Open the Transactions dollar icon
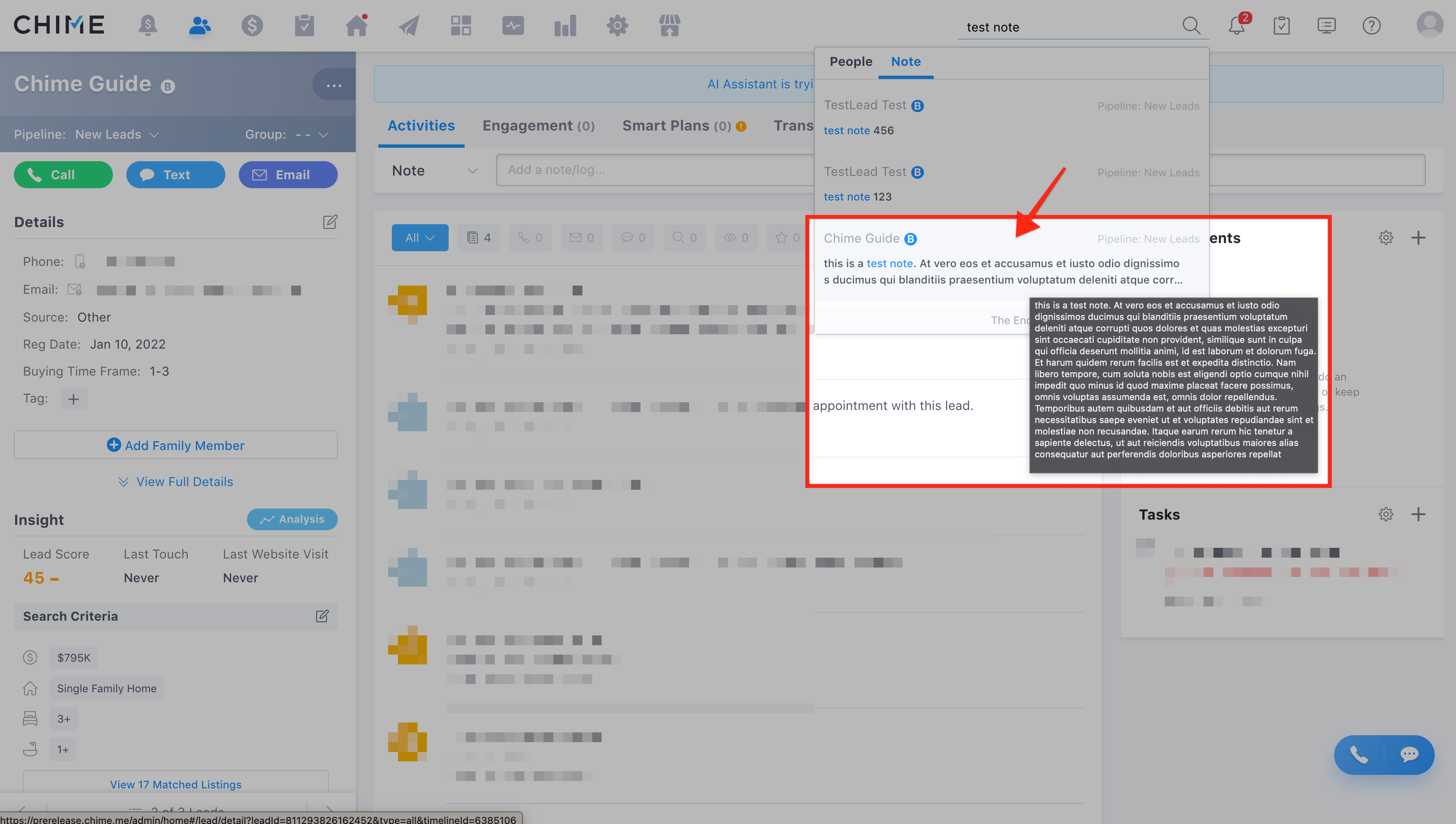 252,25
